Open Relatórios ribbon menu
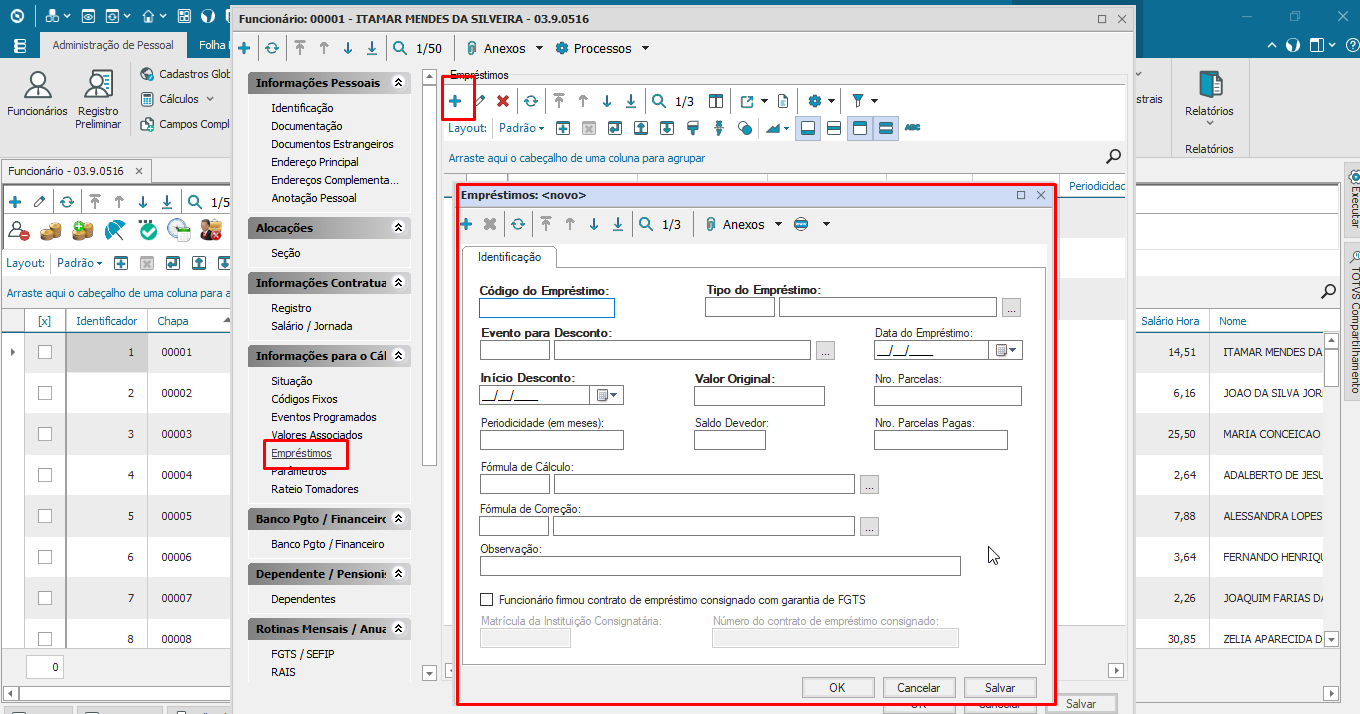Screen dimensions: 1360x714 [1209, 97]
